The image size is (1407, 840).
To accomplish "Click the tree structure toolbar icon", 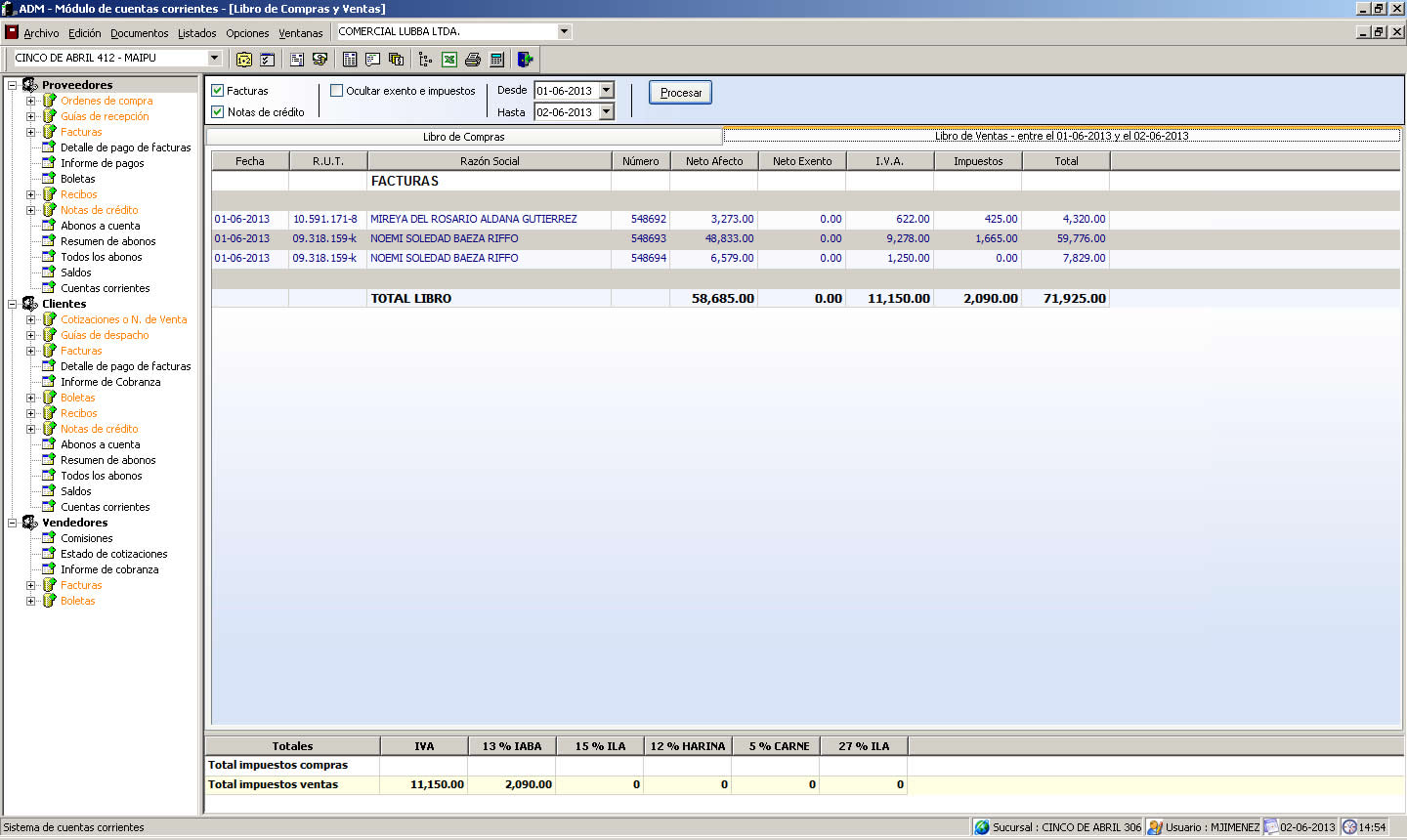I will (425, 60).
